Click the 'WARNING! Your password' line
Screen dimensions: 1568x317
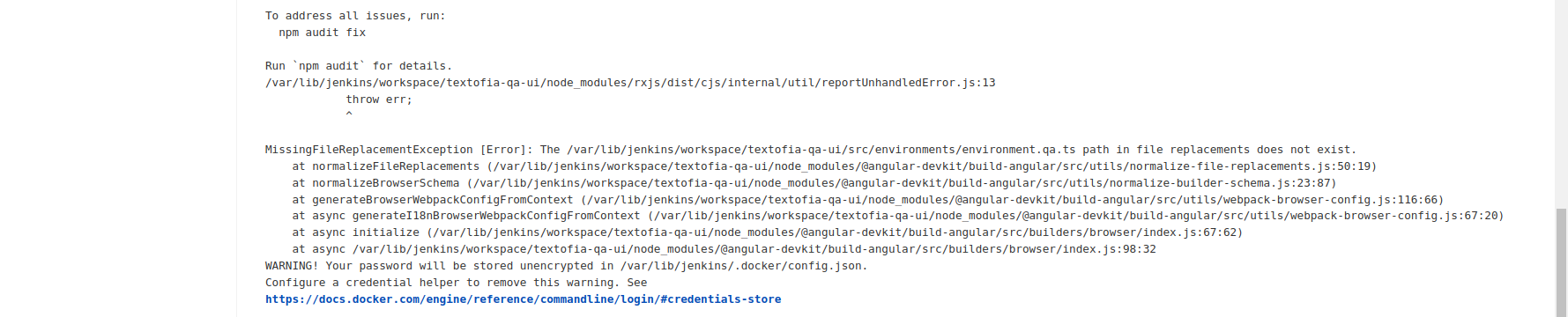(567, 266)
